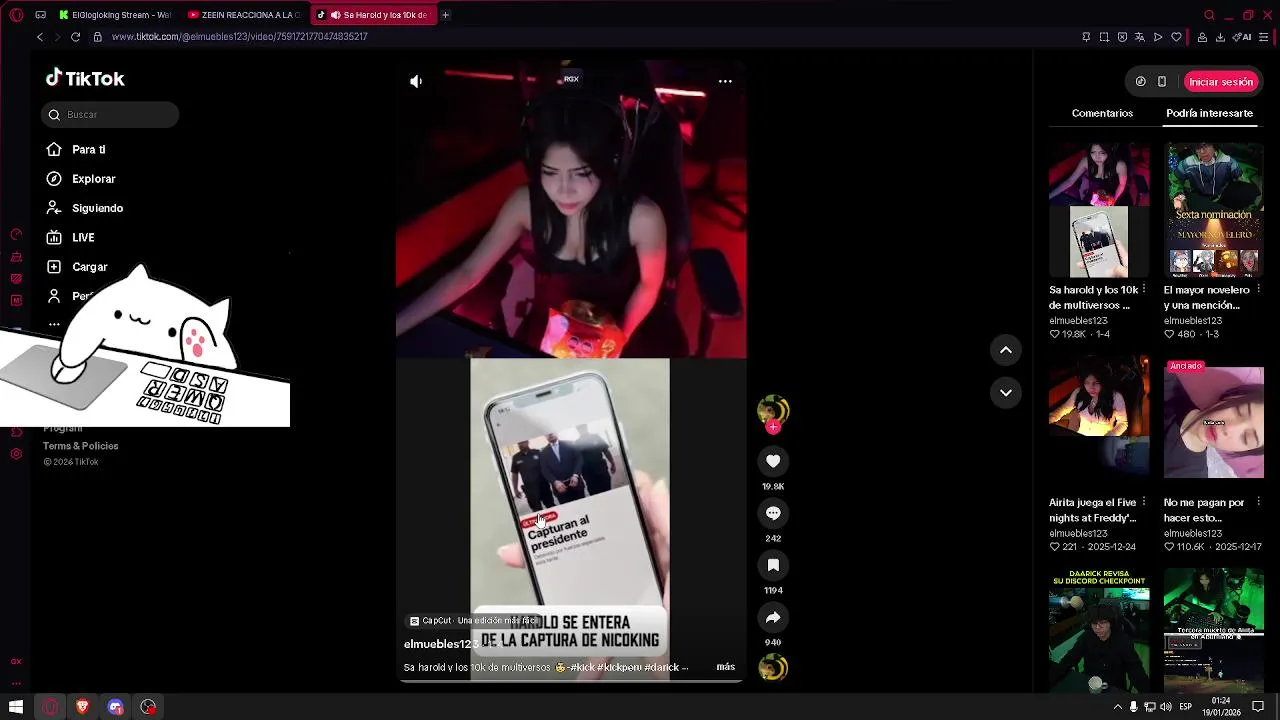
Task: Open 'Airita juega el Five nights' thumbnail
Action: [x=1099, y=422]
